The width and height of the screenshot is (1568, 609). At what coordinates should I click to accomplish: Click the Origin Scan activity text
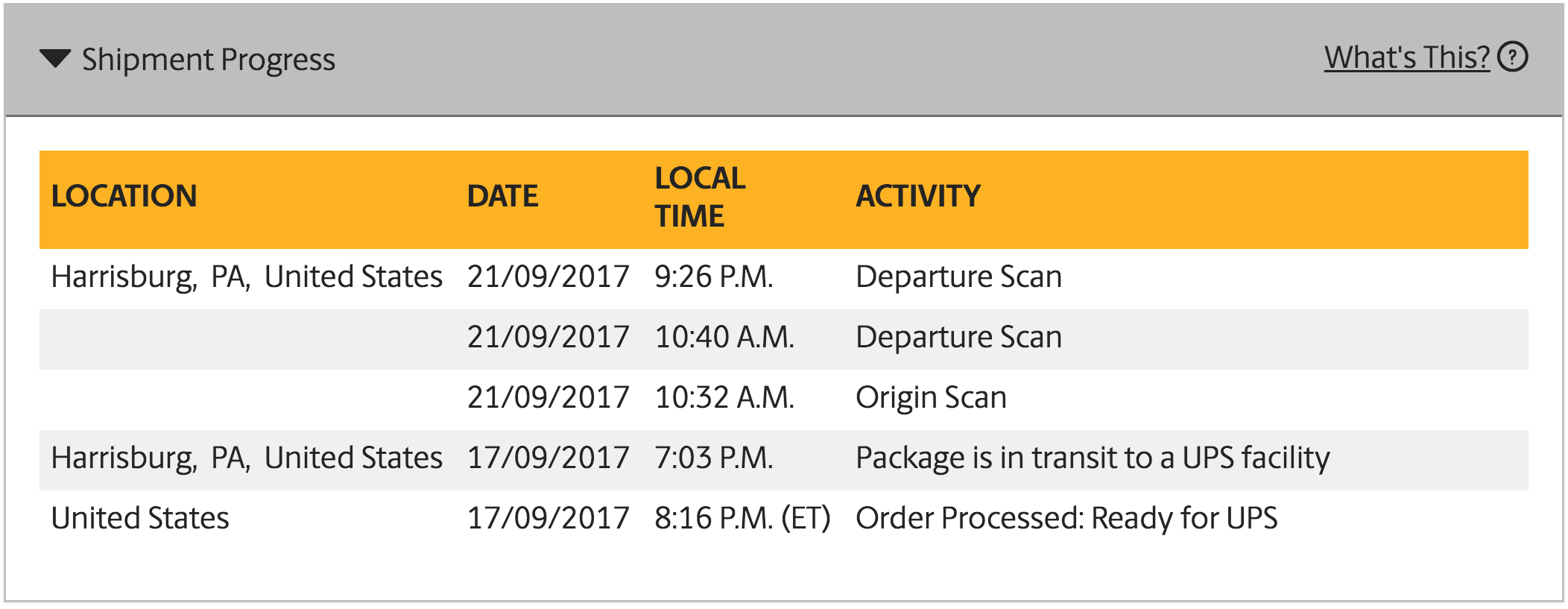pos(931,397)
